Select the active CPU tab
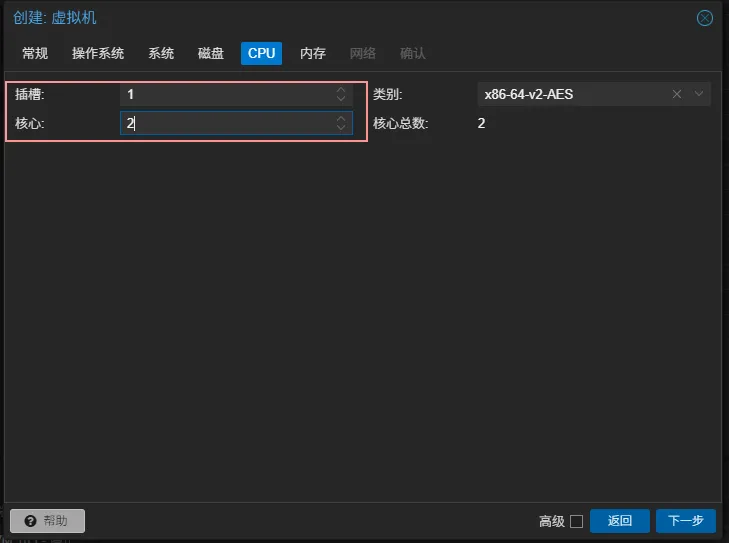Screen dimensions: 729x543 pos(261,53)
